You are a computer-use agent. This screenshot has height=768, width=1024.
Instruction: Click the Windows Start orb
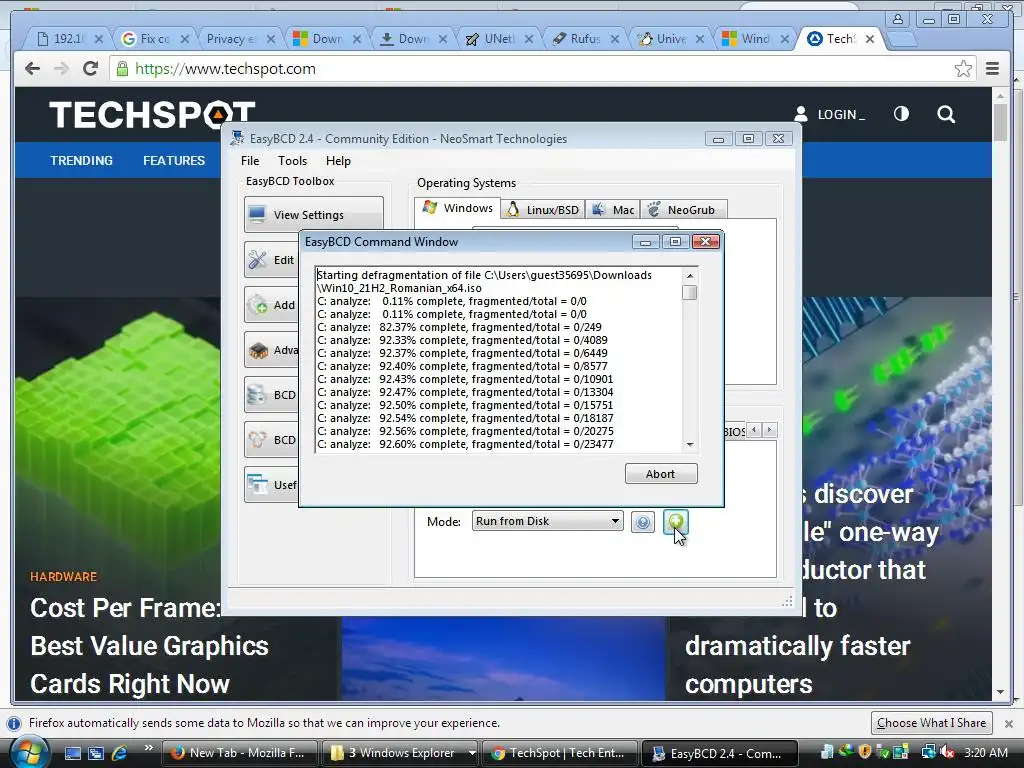coord(29,752)
